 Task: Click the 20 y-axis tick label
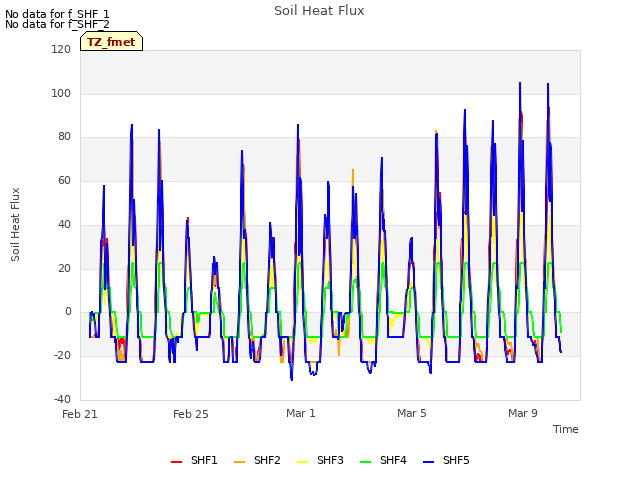coord(64,269)
